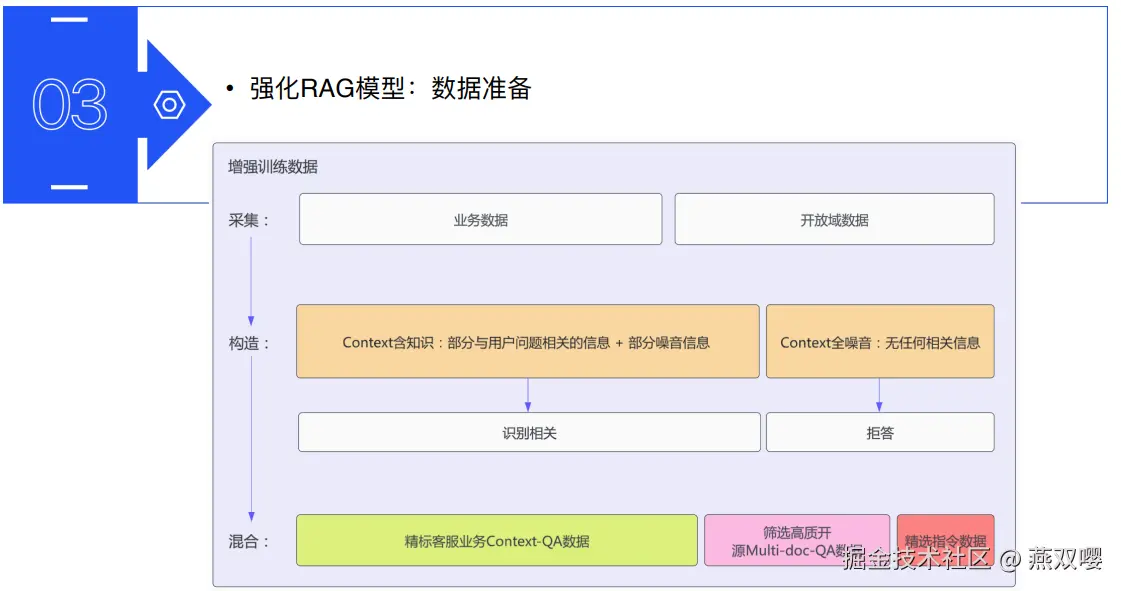Select the 识别相关 box
This screenshot has width=1121, height=591.
[x=529, y=432]
